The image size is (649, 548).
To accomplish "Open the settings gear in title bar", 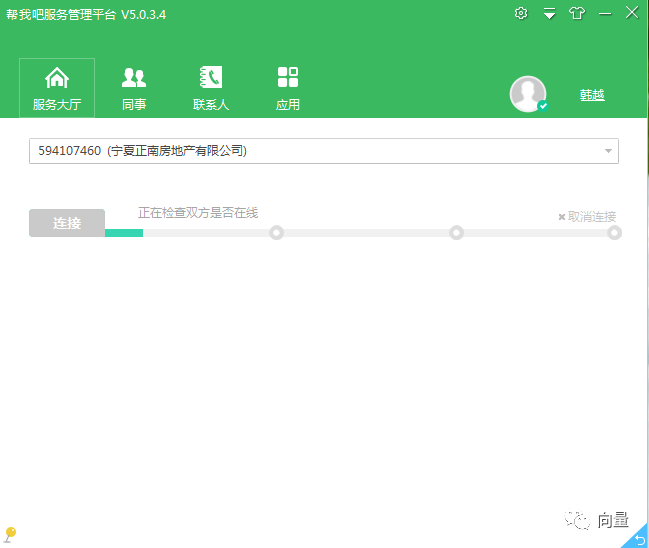I will (x=520, y=13).
